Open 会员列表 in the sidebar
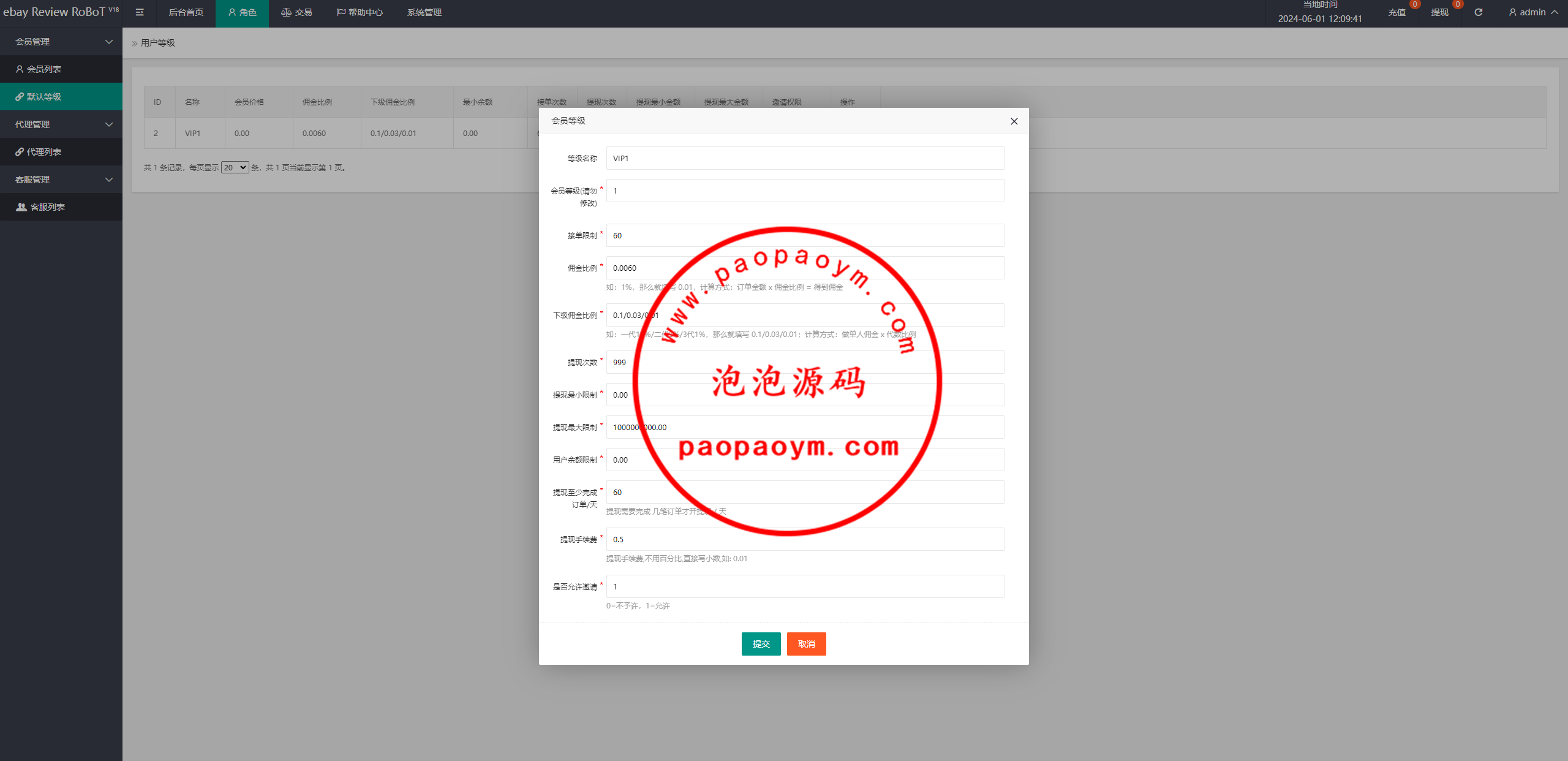 61,69
